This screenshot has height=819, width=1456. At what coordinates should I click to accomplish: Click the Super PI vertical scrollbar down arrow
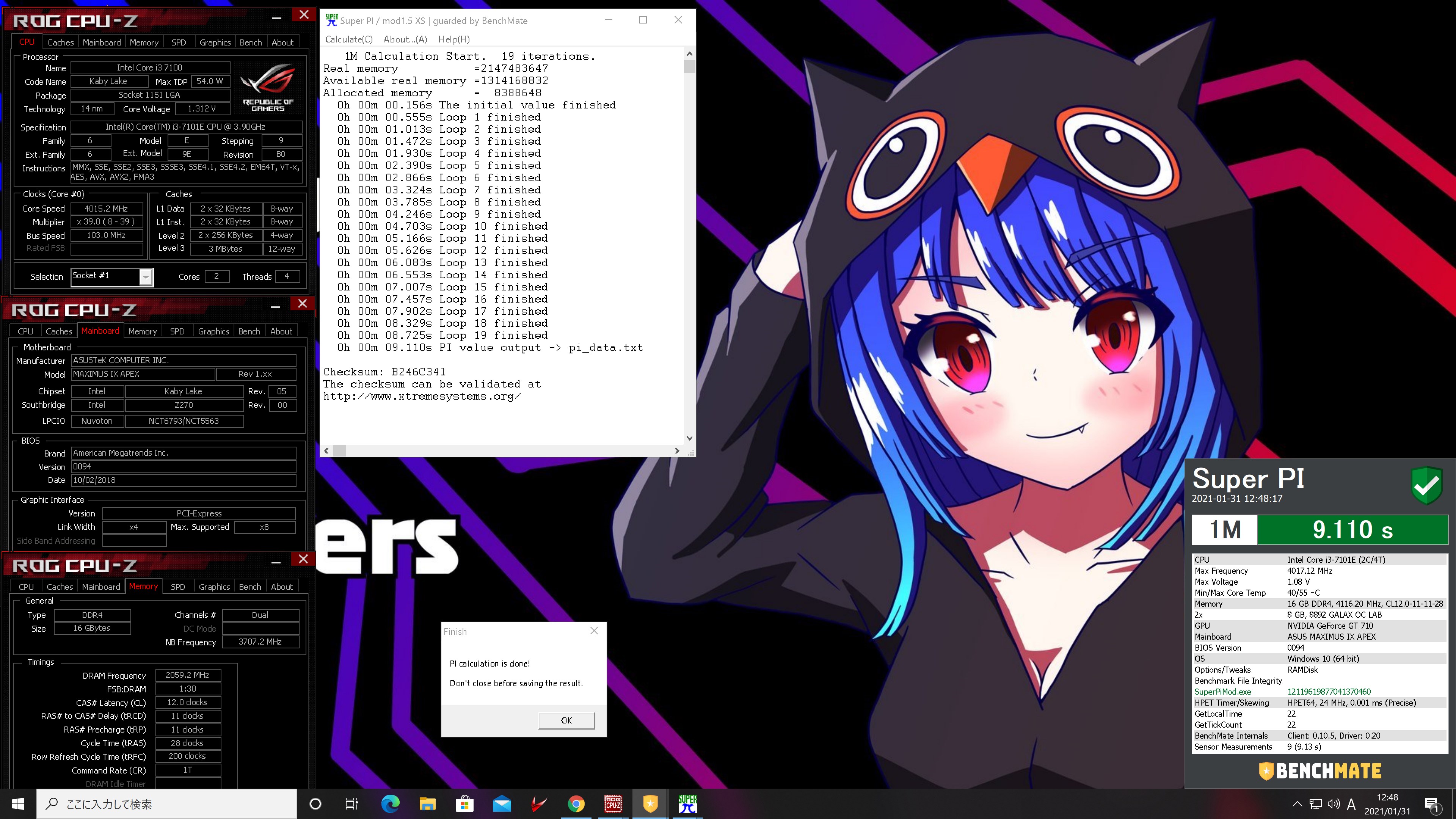click(690, 438)
